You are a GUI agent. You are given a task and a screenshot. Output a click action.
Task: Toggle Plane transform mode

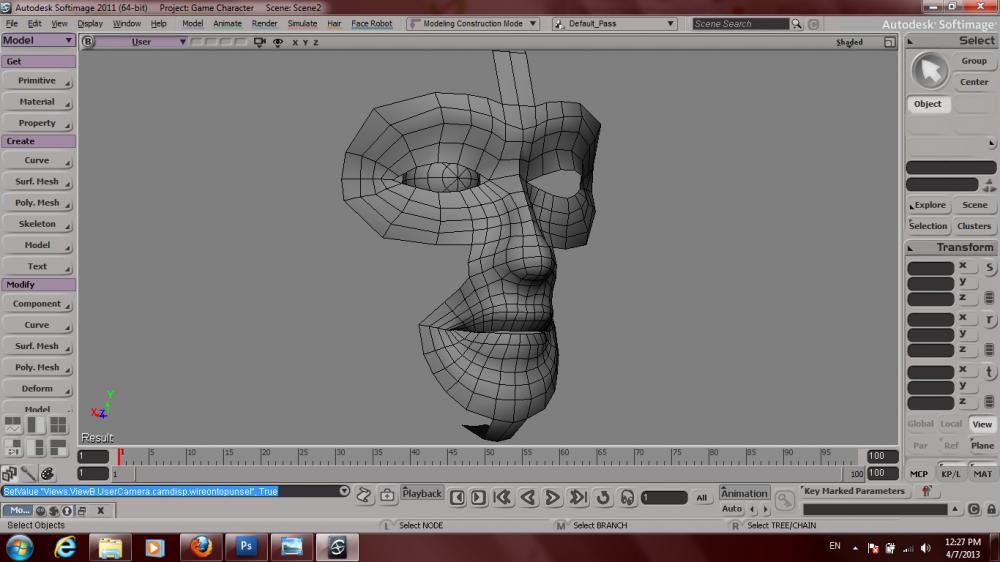tap(982, 445)
